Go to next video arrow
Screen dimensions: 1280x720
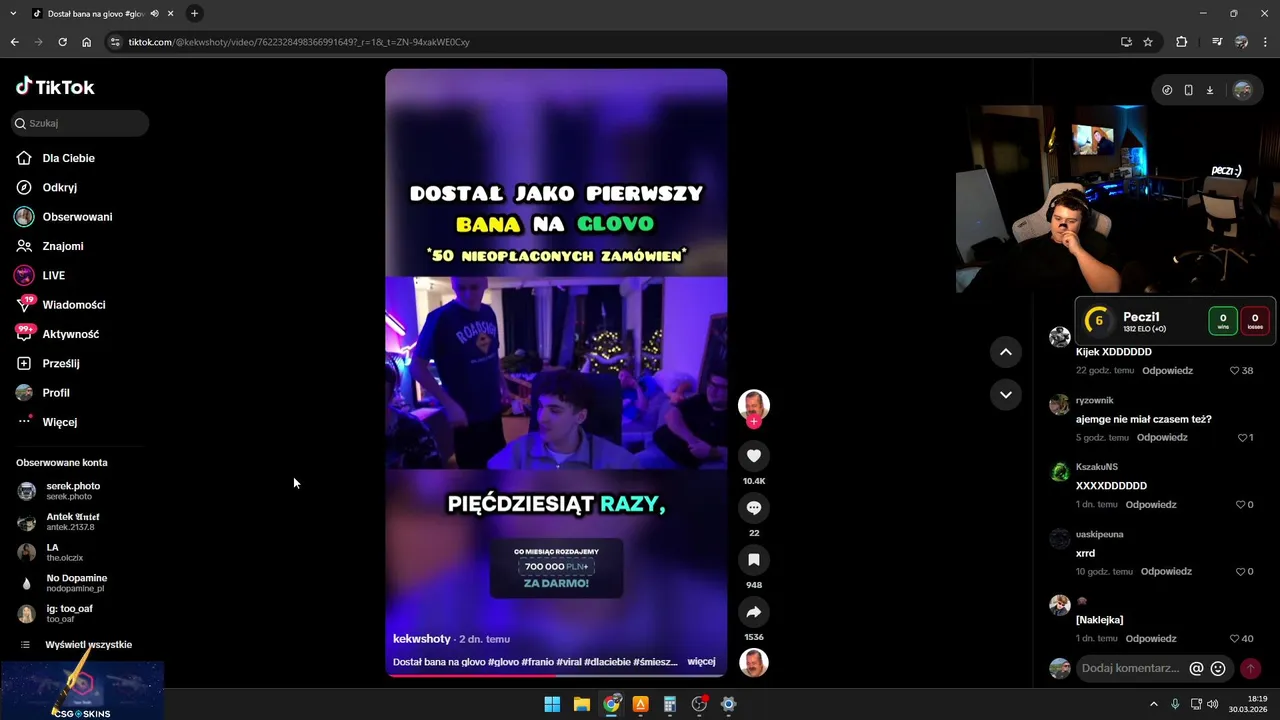click(x=1006, y=394)
